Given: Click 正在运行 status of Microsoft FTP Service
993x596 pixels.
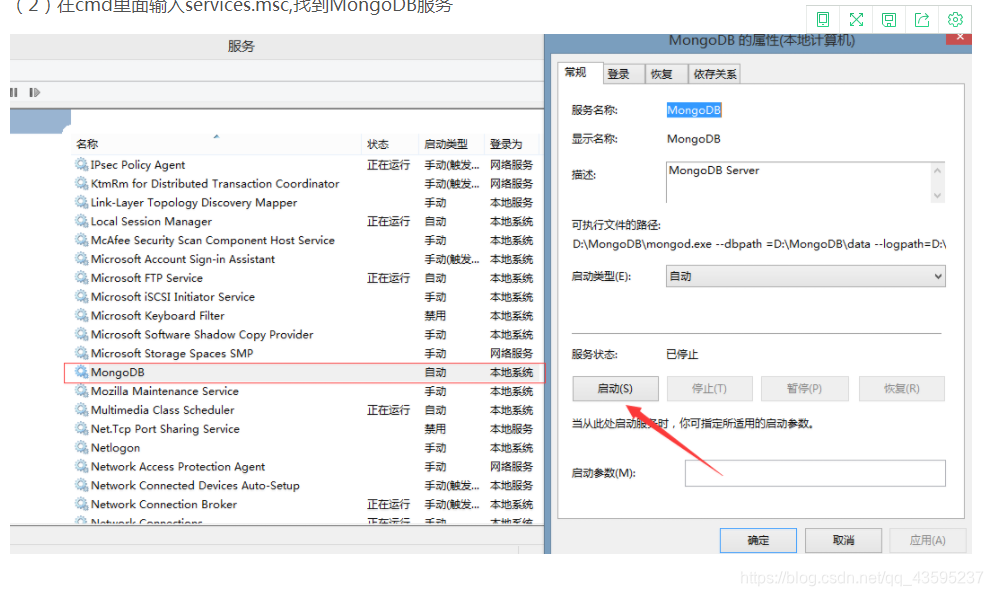Looking at the screenshot, I should (389, 278).
